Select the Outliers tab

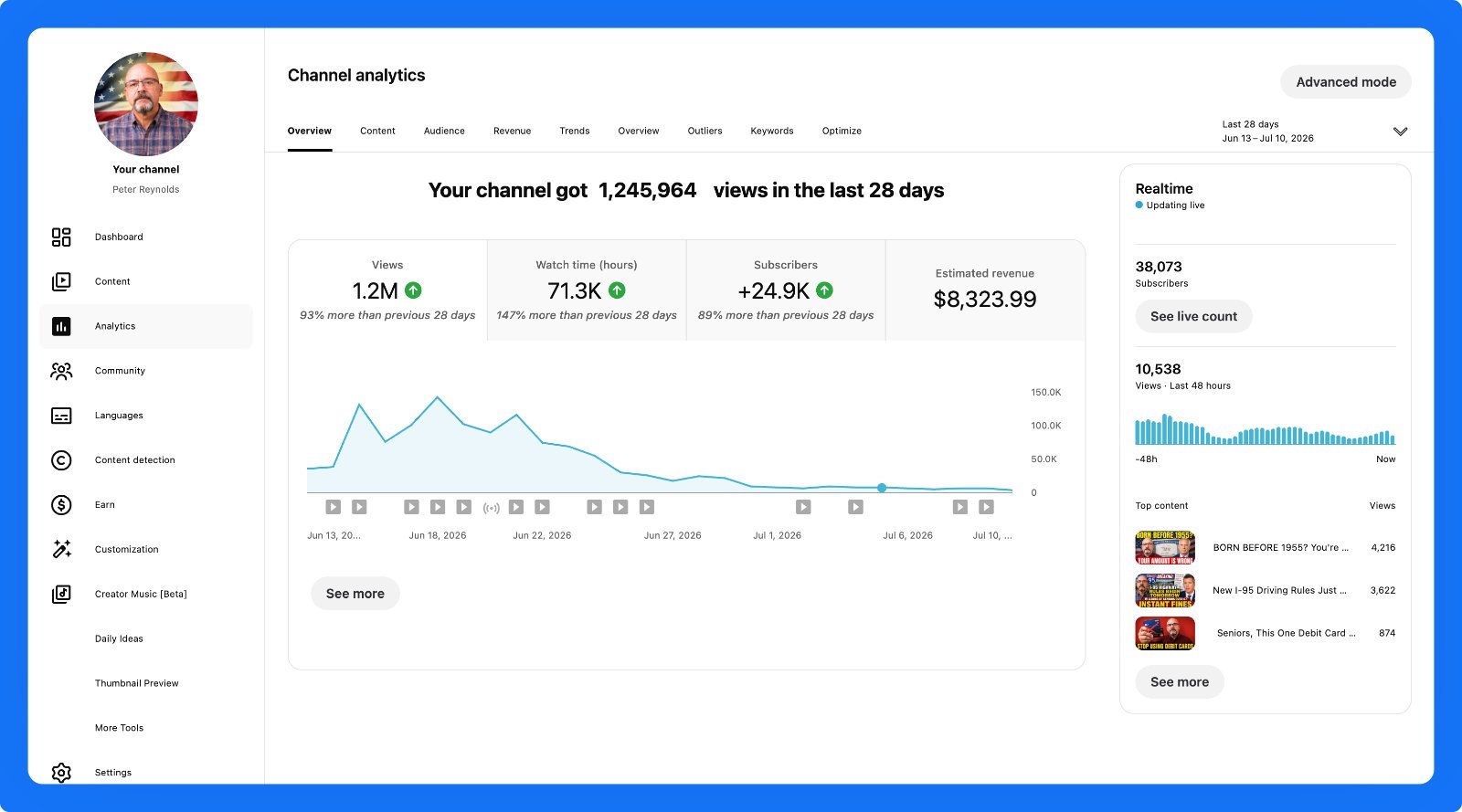pyautogui.click(x=705, y=131)
